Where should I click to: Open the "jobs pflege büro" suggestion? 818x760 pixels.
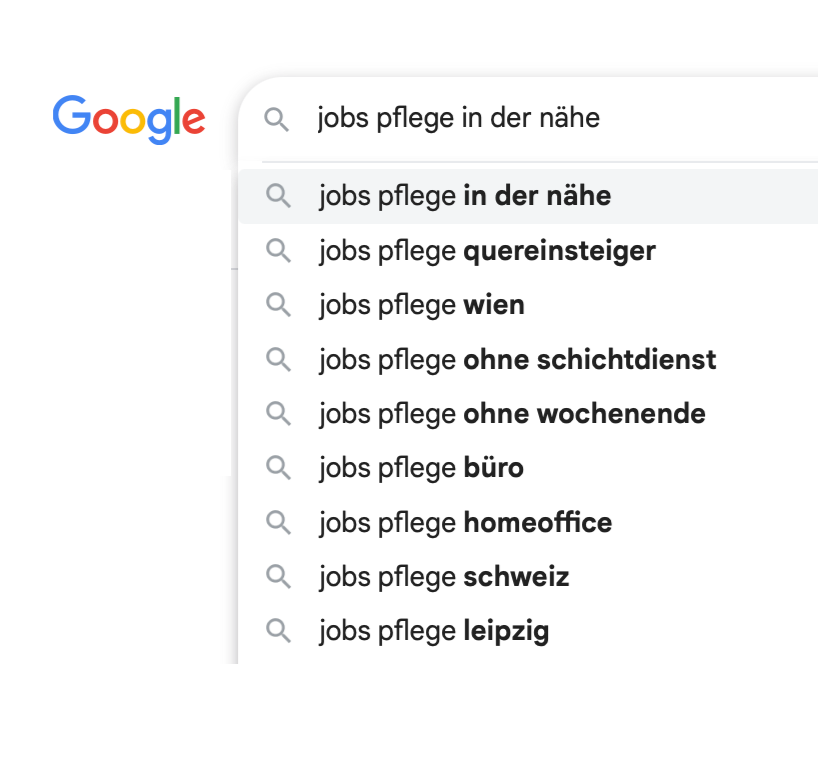click(x=421, y=467)
